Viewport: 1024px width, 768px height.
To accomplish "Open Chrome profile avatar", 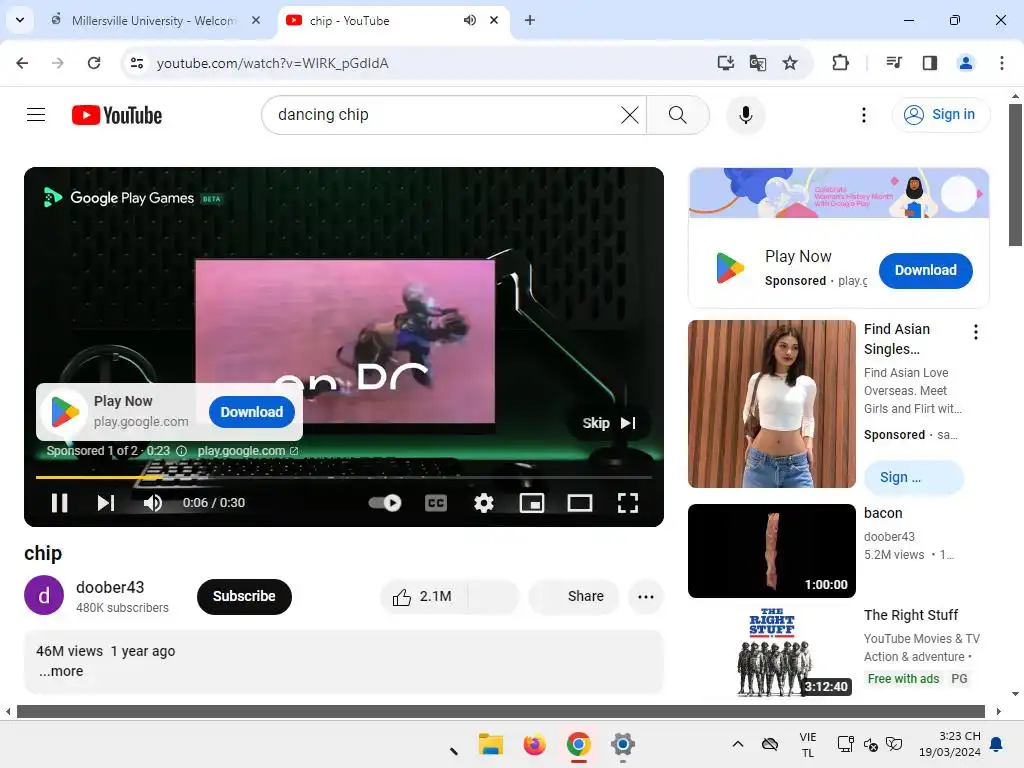I will click(965, 63).
